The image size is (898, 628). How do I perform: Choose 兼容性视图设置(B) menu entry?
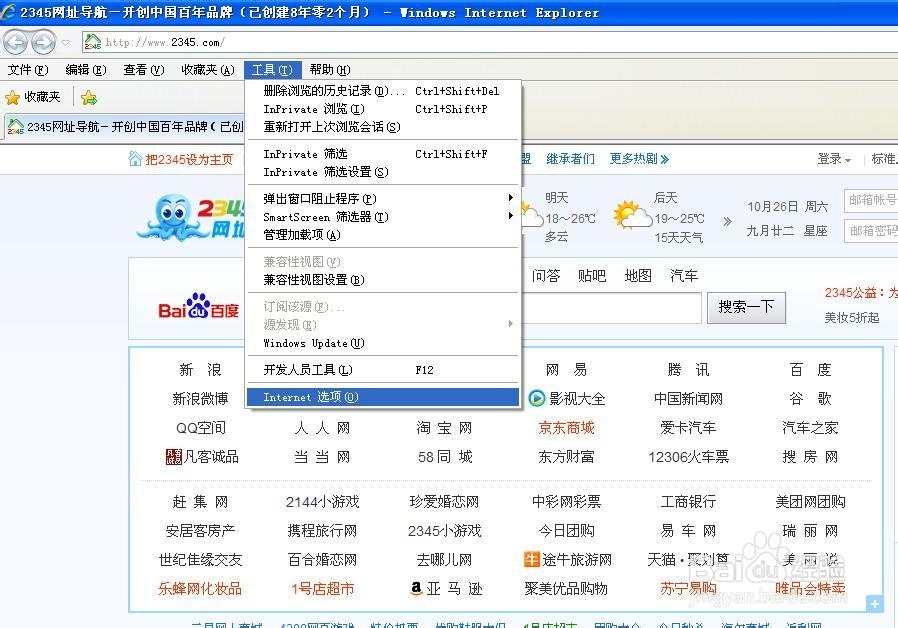383,280
